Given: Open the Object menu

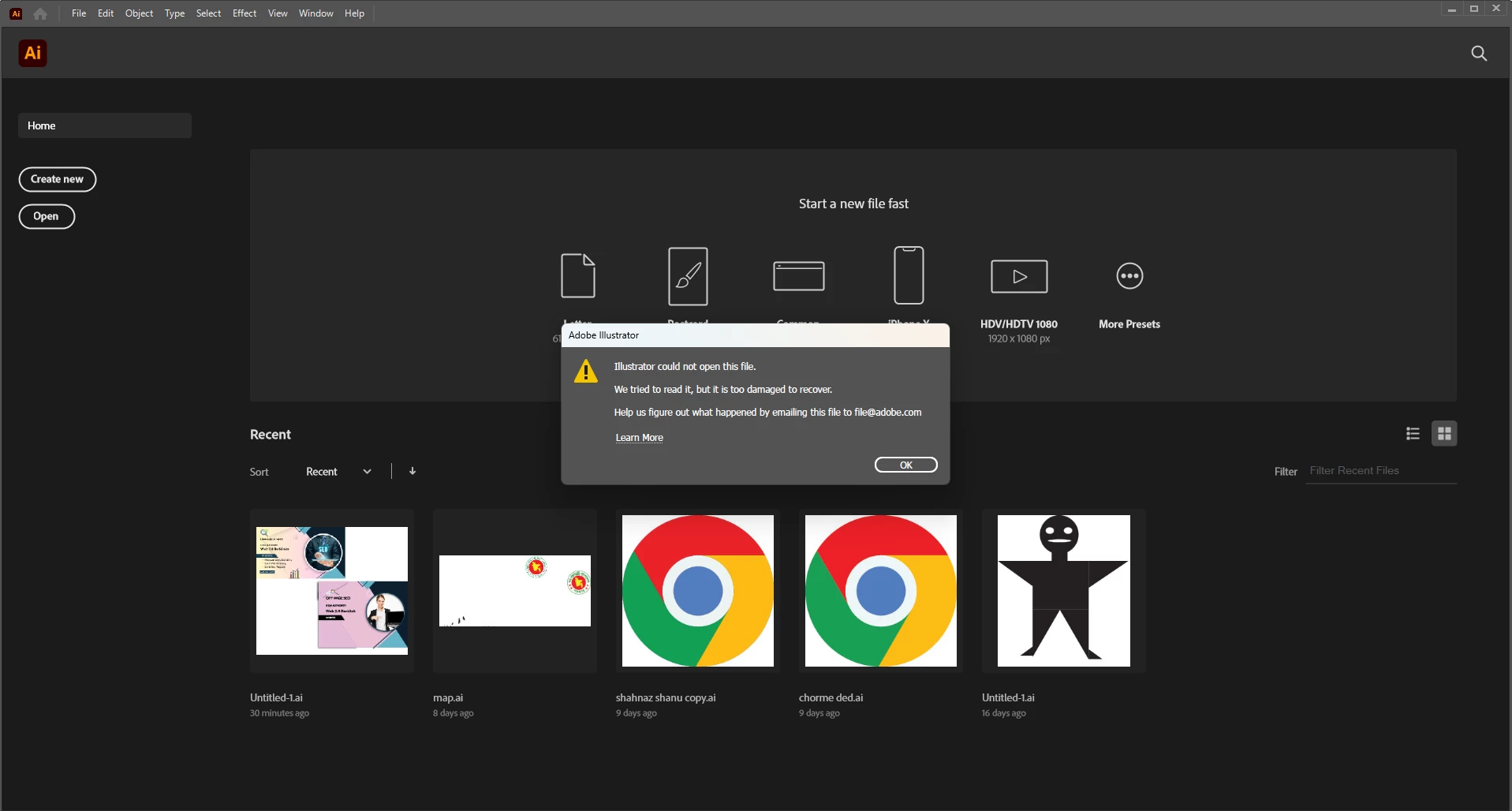Looking at the screenshot, I should tap(139, 13).
